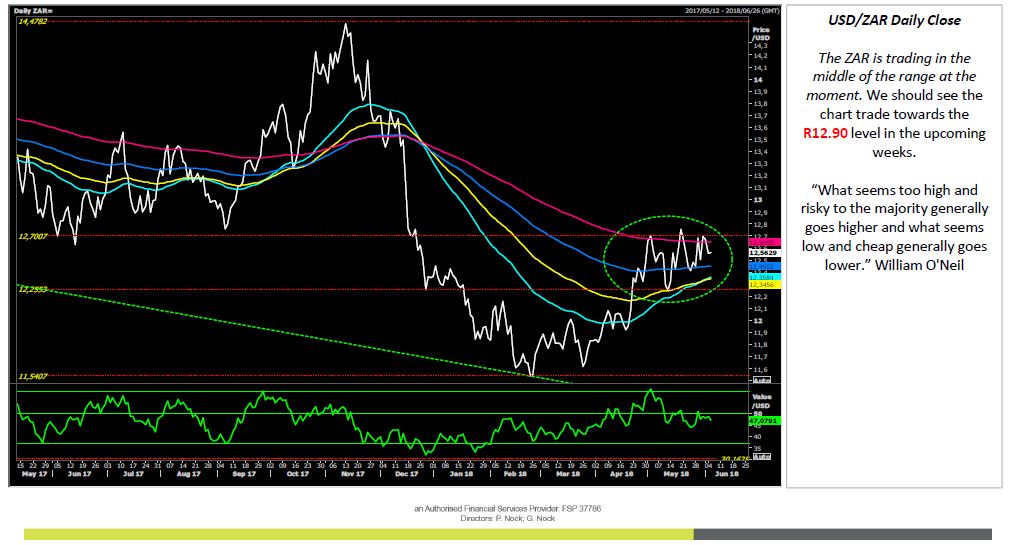The image size is (1009, 545).
Task: Click the 12,2553 horizontal level label
Action: (33, 290)
